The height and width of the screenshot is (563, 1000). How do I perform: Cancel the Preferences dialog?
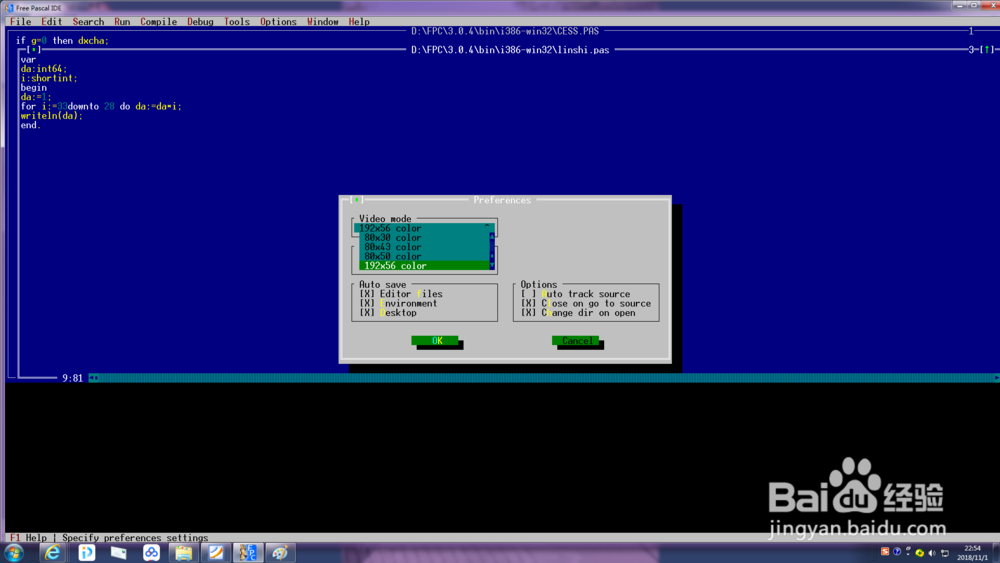(576, 340)
